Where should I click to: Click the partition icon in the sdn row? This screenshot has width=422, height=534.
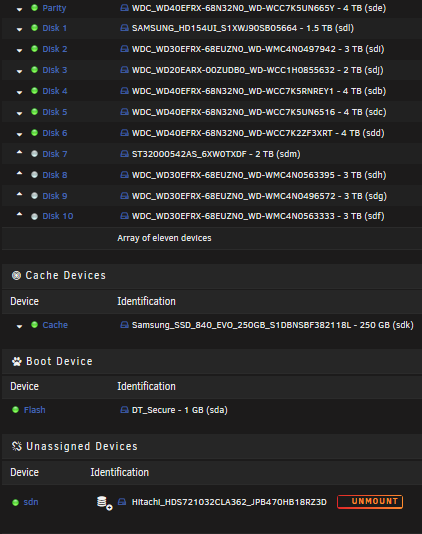[104, 503]
